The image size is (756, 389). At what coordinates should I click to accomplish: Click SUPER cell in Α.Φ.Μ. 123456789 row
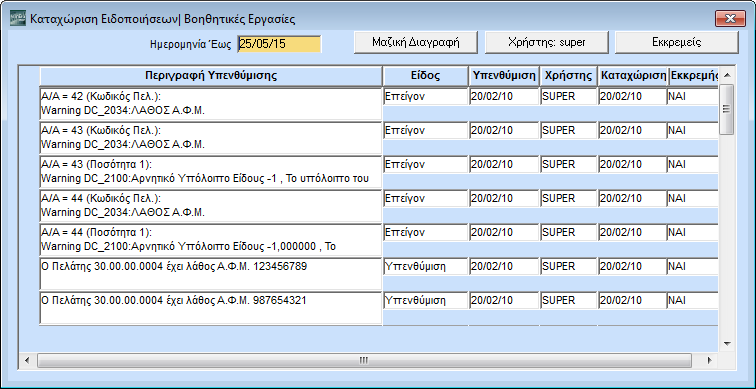[568, 267]
